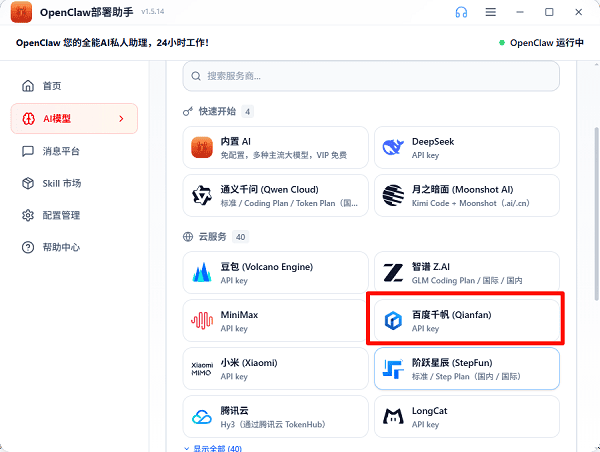
Task: Open the headset customer support icon
Action: [461, 12]
